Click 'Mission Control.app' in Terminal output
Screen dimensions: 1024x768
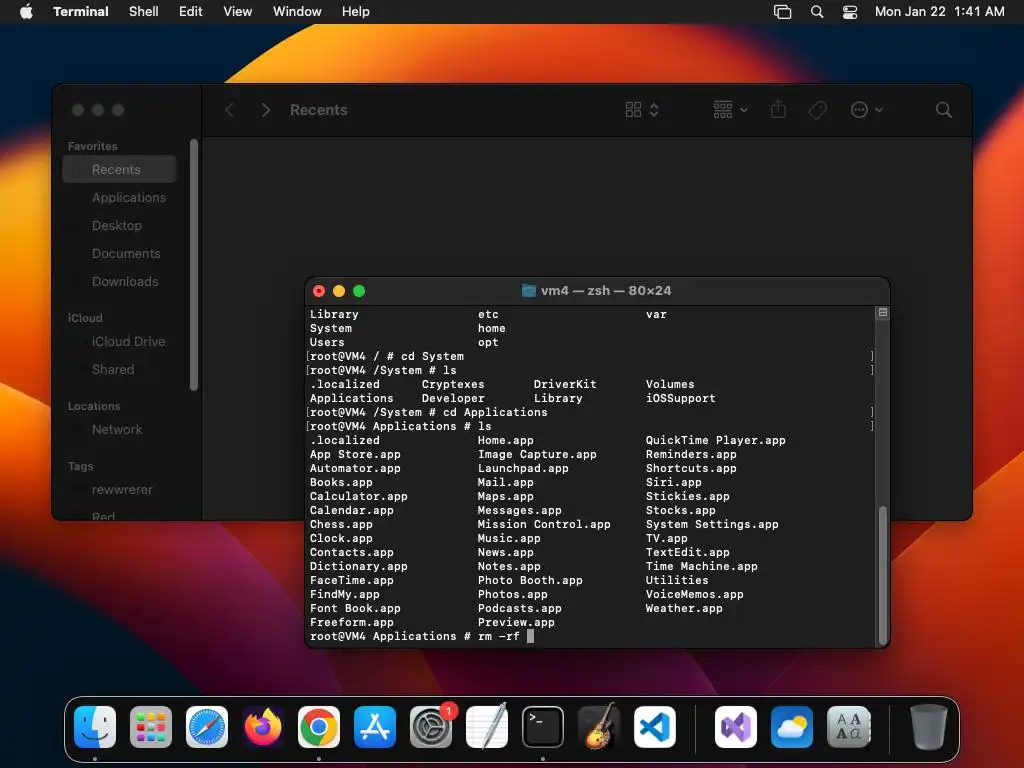click(x=544, y=524)
